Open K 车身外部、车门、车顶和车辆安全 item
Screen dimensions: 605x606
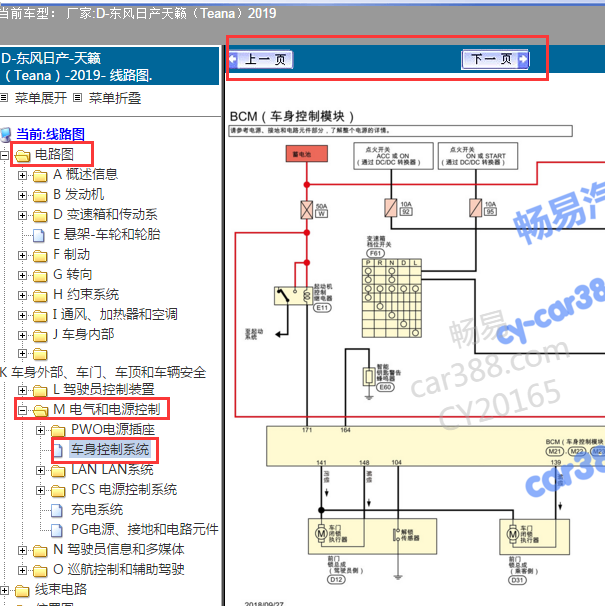point(103,372)
